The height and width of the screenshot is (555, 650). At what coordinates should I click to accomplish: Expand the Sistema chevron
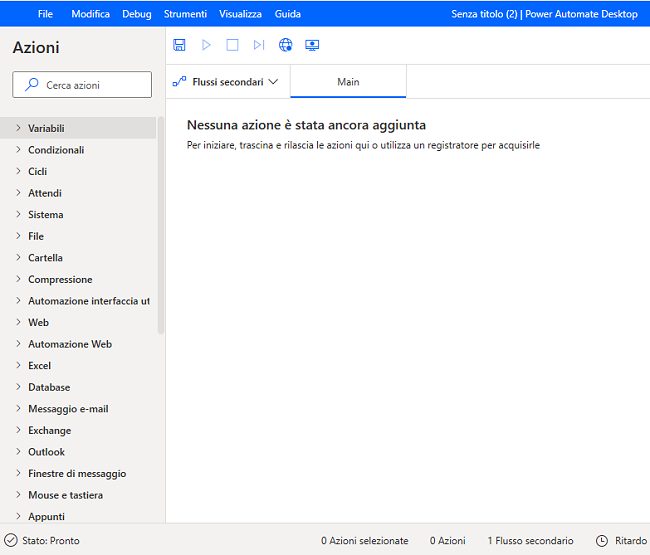coord(18,214)
